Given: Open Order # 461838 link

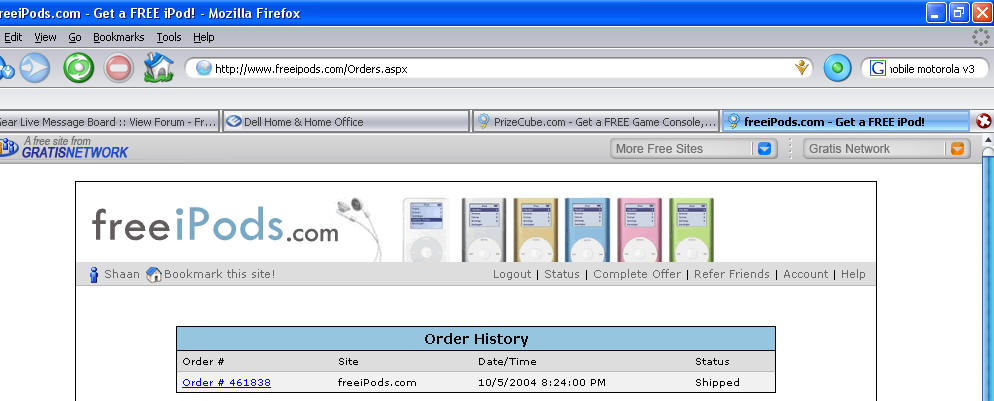Looking at the screenshot, I should (x=226, y=383).
